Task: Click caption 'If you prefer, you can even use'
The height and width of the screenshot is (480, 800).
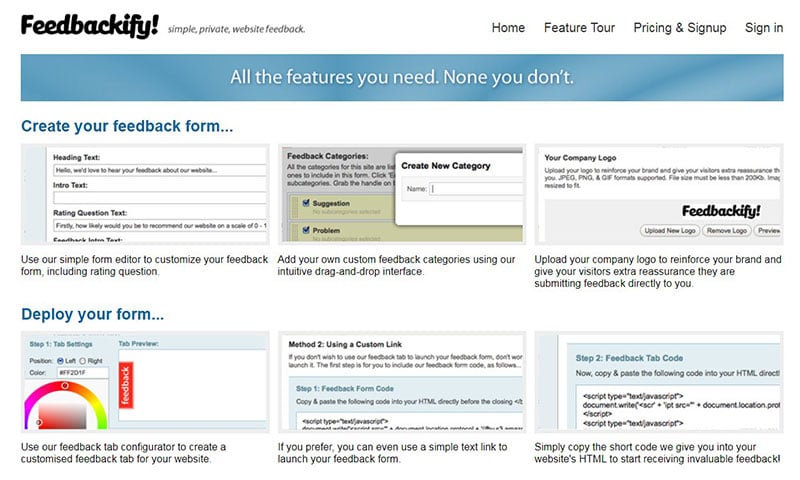Action: pos(392,453)
